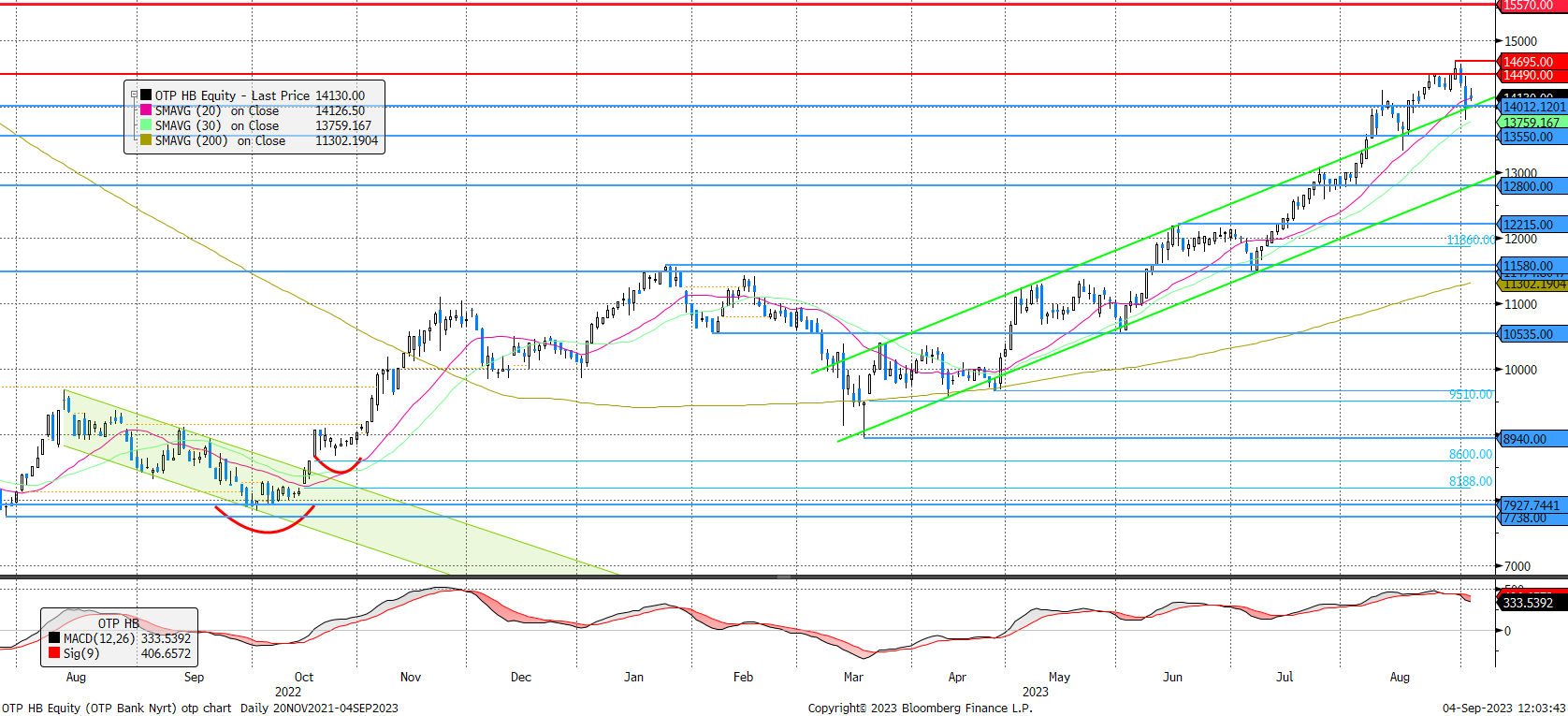Viewport: 1568px width, 716px height.
Task: Click the 15000 price axis tick
Action: coord(1520,41)
